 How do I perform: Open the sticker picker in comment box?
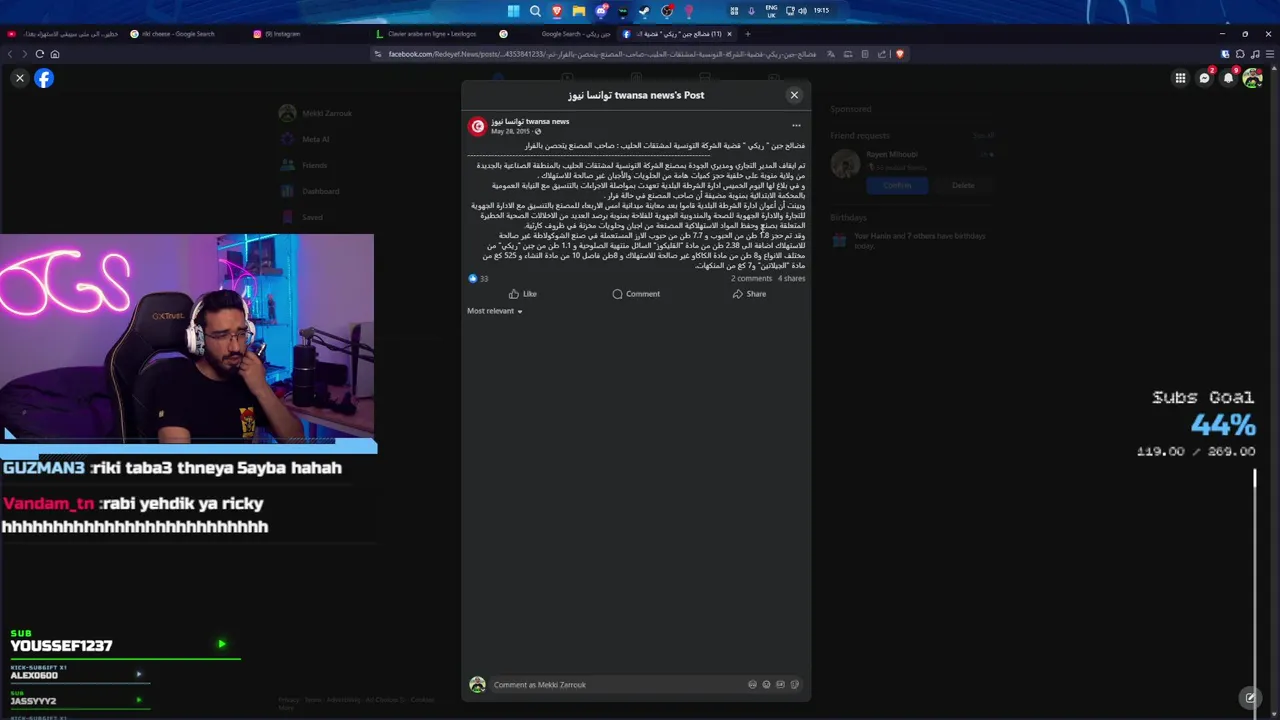click(795, 685)
